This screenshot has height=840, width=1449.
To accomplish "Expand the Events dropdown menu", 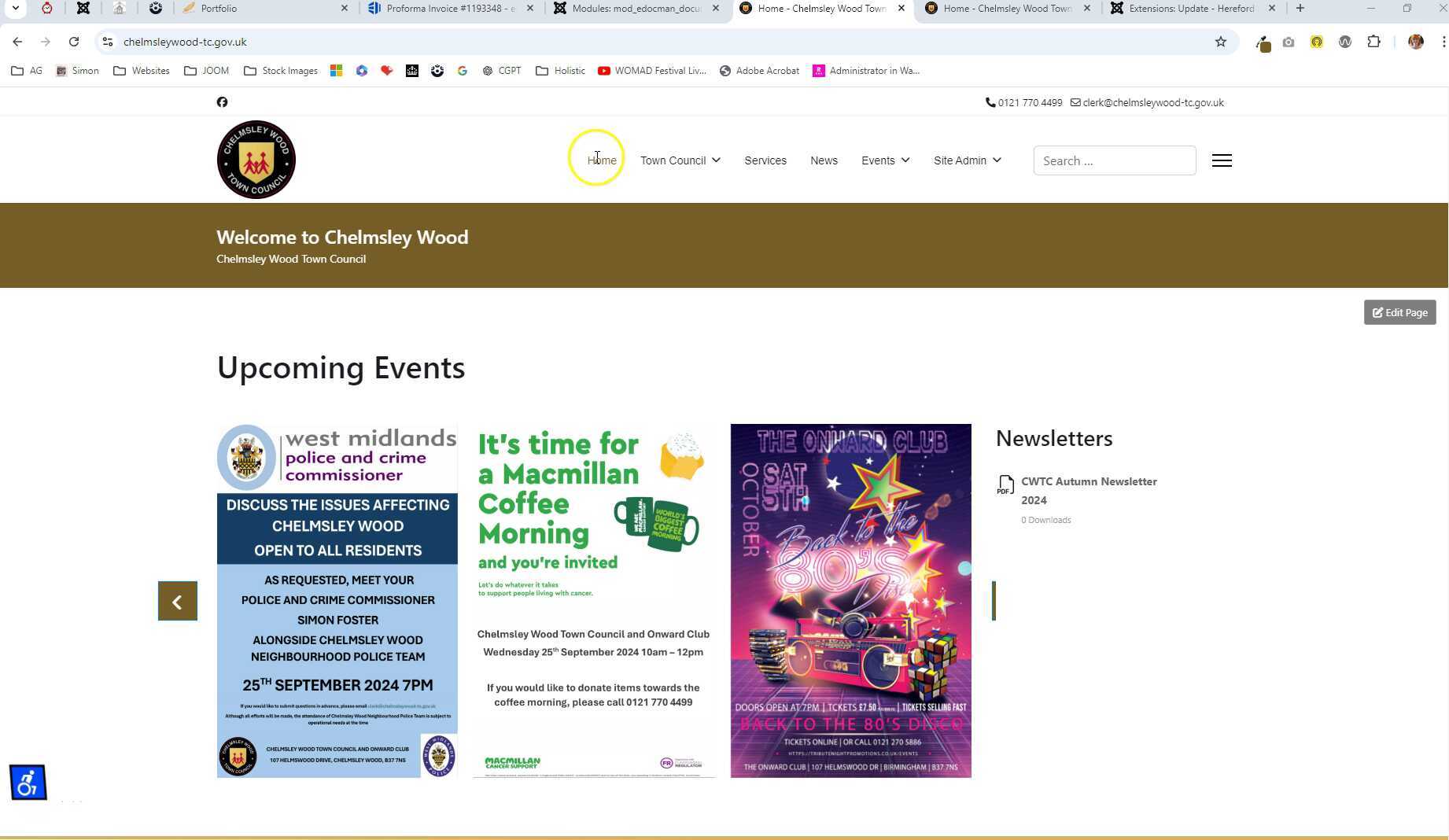I will coord(885,160).
